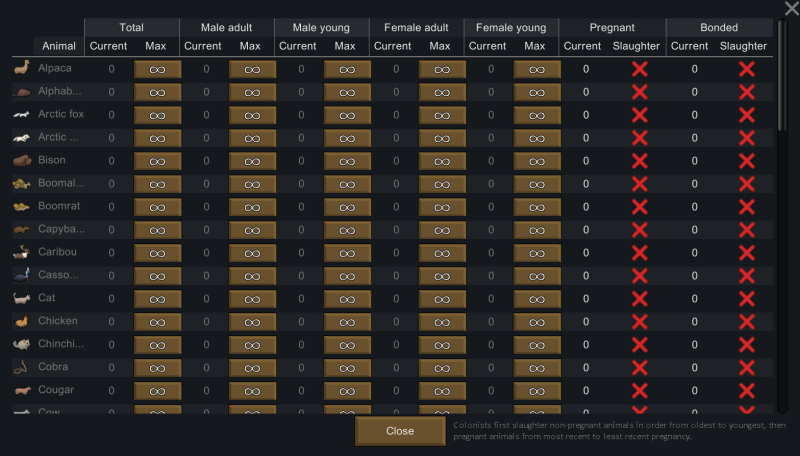Click the Cobra animal icon
Screen dimensions: 800x456
(x=21, y=367)
